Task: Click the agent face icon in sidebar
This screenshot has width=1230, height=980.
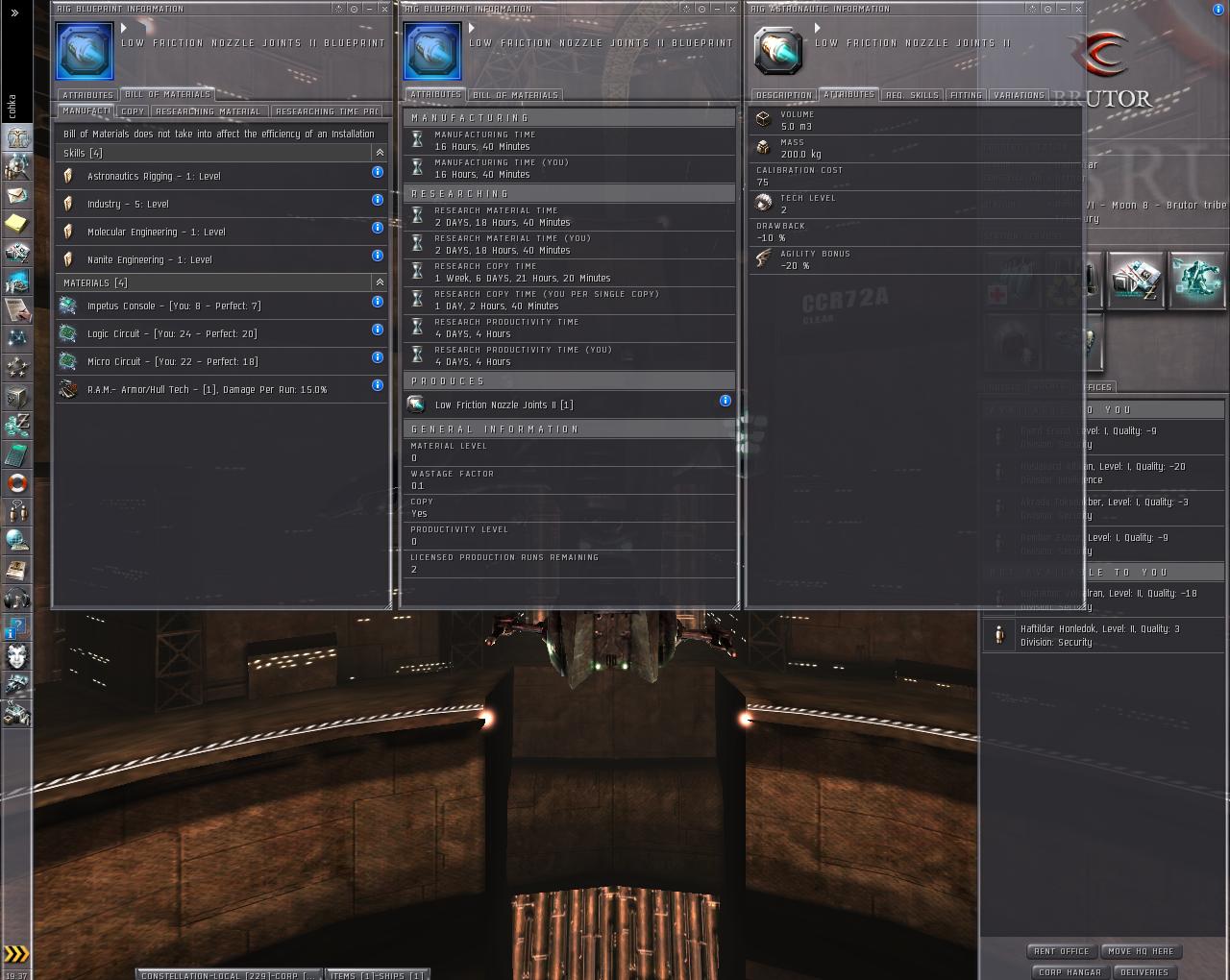Action: click(17, 656)
